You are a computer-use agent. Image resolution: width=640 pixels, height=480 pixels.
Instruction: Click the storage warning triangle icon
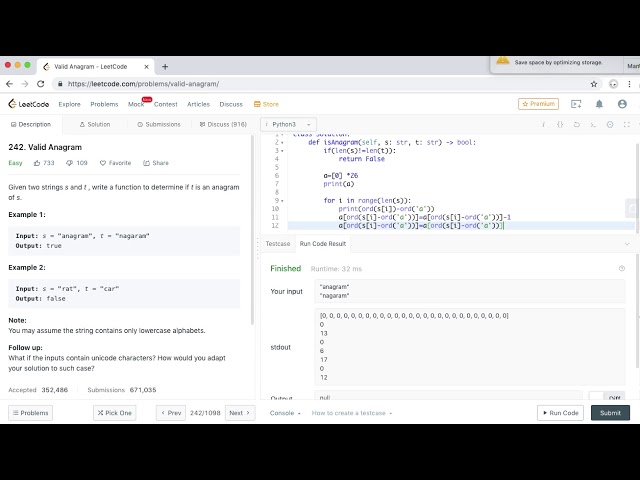(502, 61)
